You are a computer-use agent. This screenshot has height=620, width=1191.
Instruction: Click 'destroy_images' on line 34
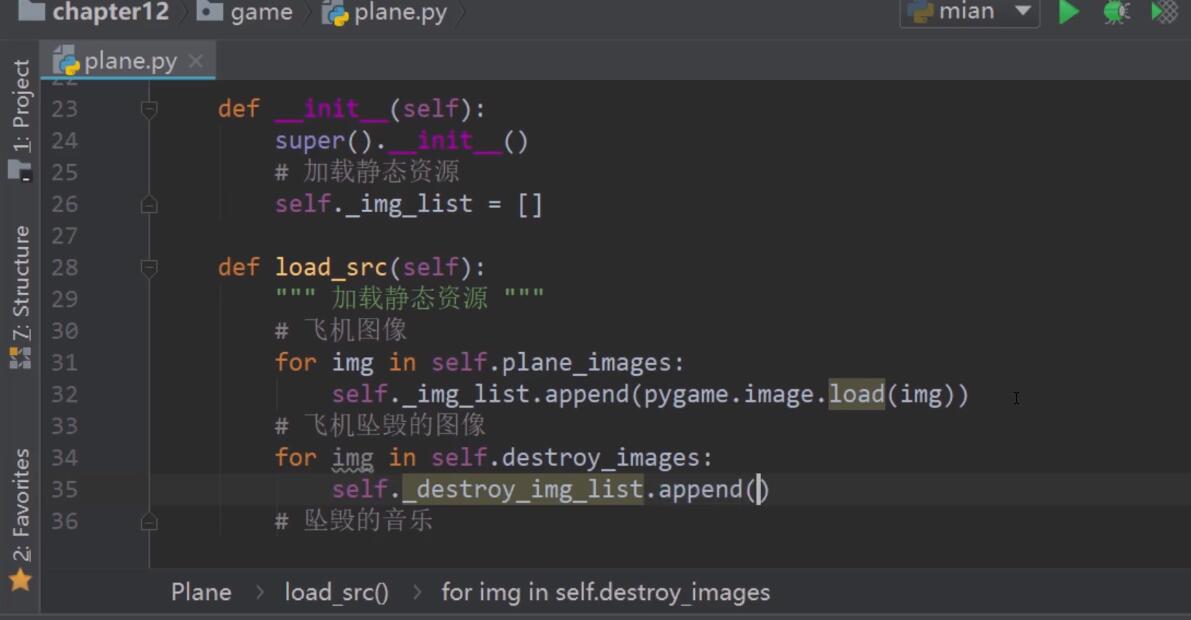[601, 457]
